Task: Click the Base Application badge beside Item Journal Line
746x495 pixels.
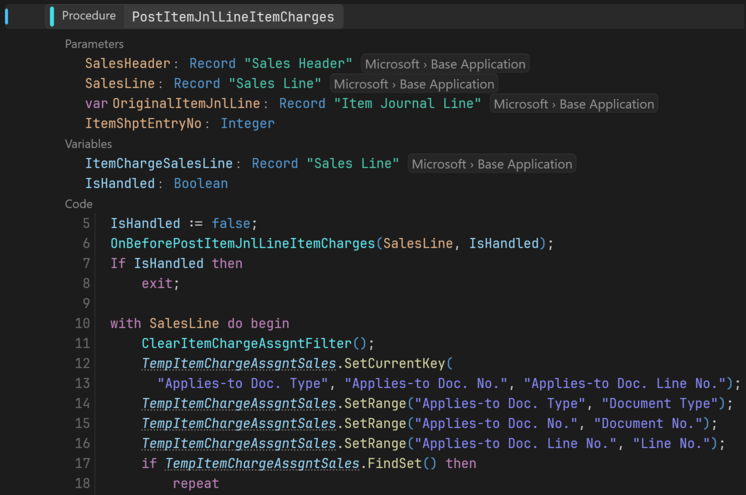Action: click(x=574, y=104)
